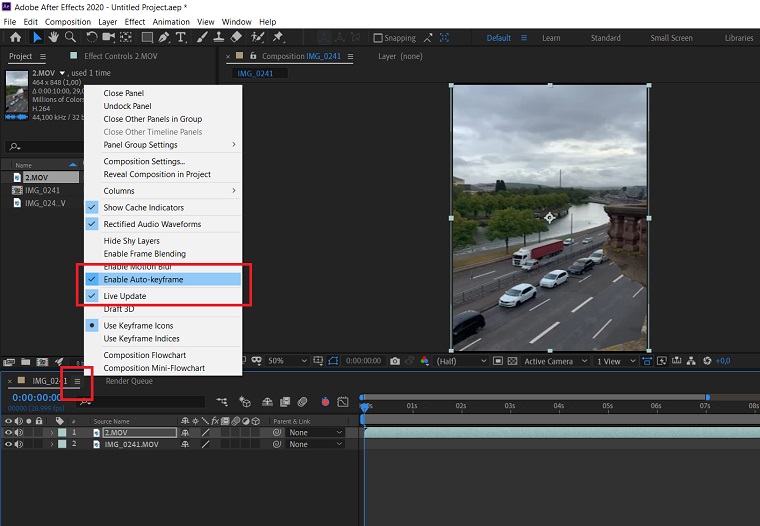Select the Zoom tool in toolbar
The width and height of the screenshot is (760, 526).
point(71,38)
